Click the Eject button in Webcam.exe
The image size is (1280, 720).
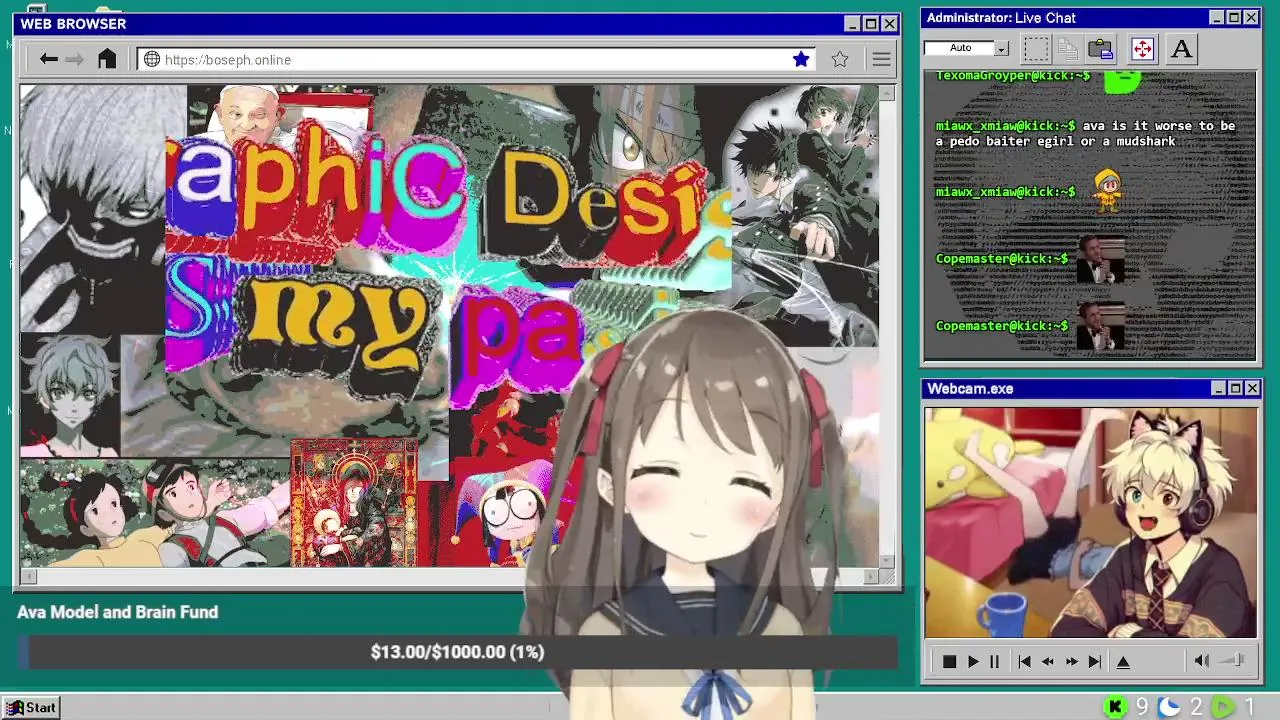pos(1123,661)
